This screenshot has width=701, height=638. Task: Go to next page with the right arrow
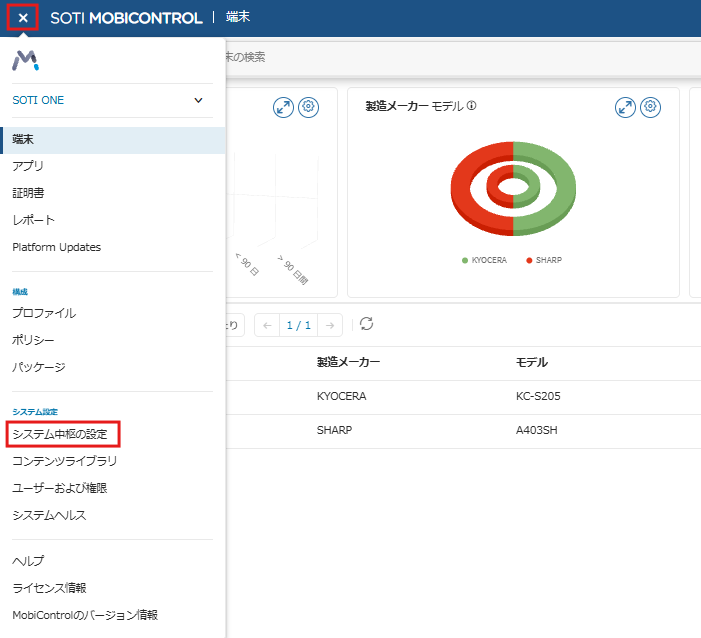click(x=330, y=325)
